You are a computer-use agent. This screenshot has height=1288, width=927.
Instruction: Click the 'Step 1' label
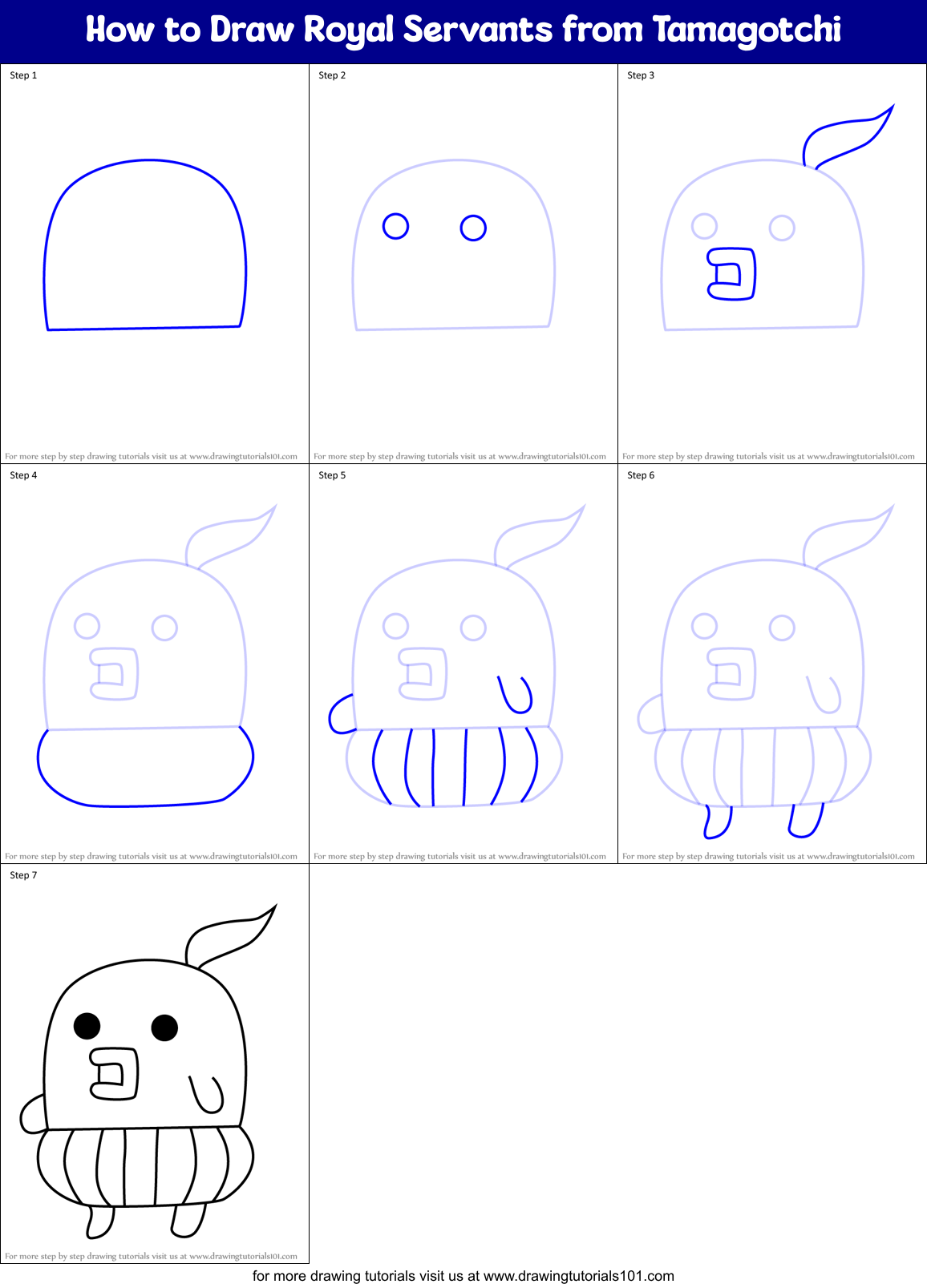(x=23, y=75)
